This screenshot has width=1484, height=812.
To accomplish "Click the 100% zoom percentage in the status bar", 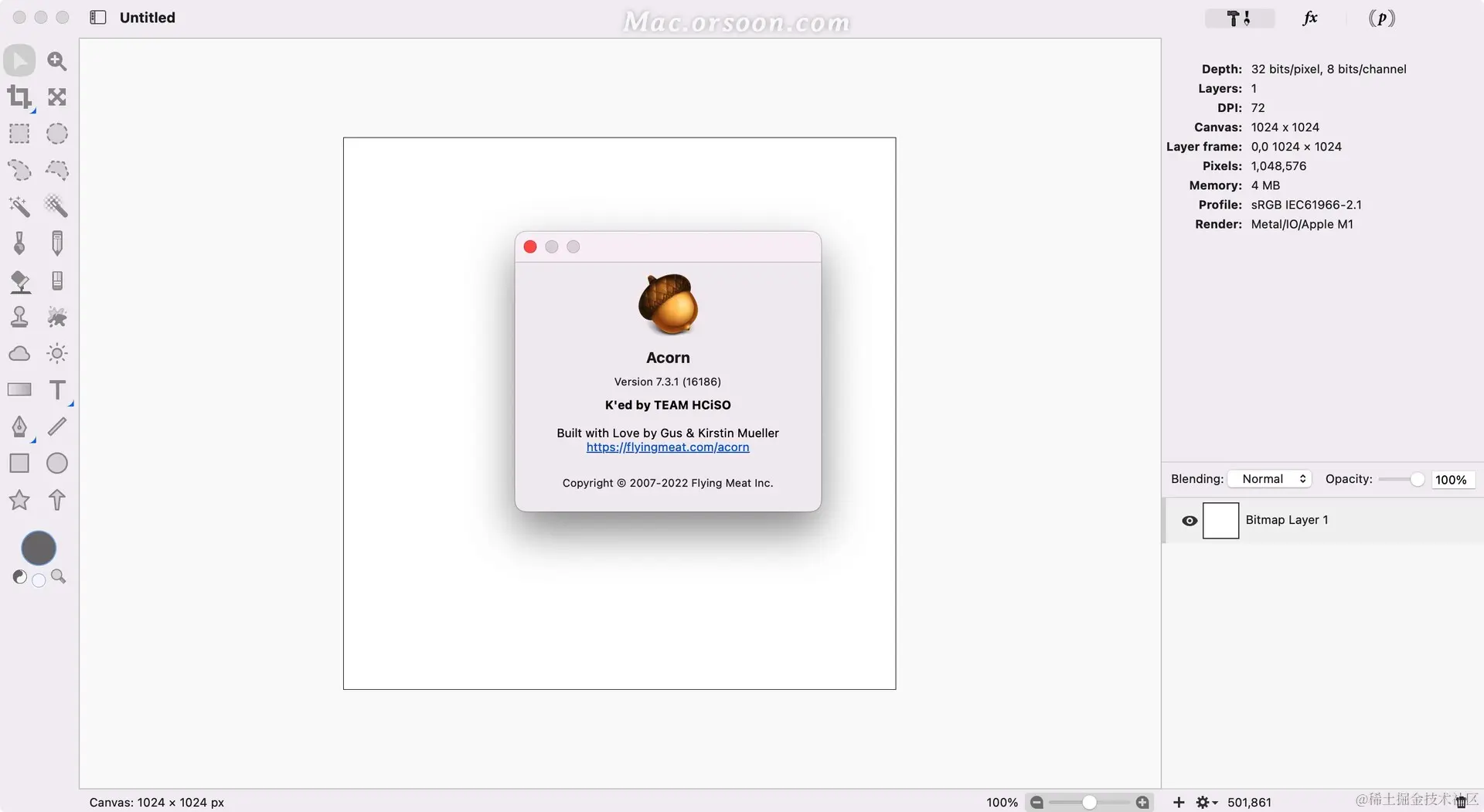I will pyautogui.click(x=1002, y=803).
